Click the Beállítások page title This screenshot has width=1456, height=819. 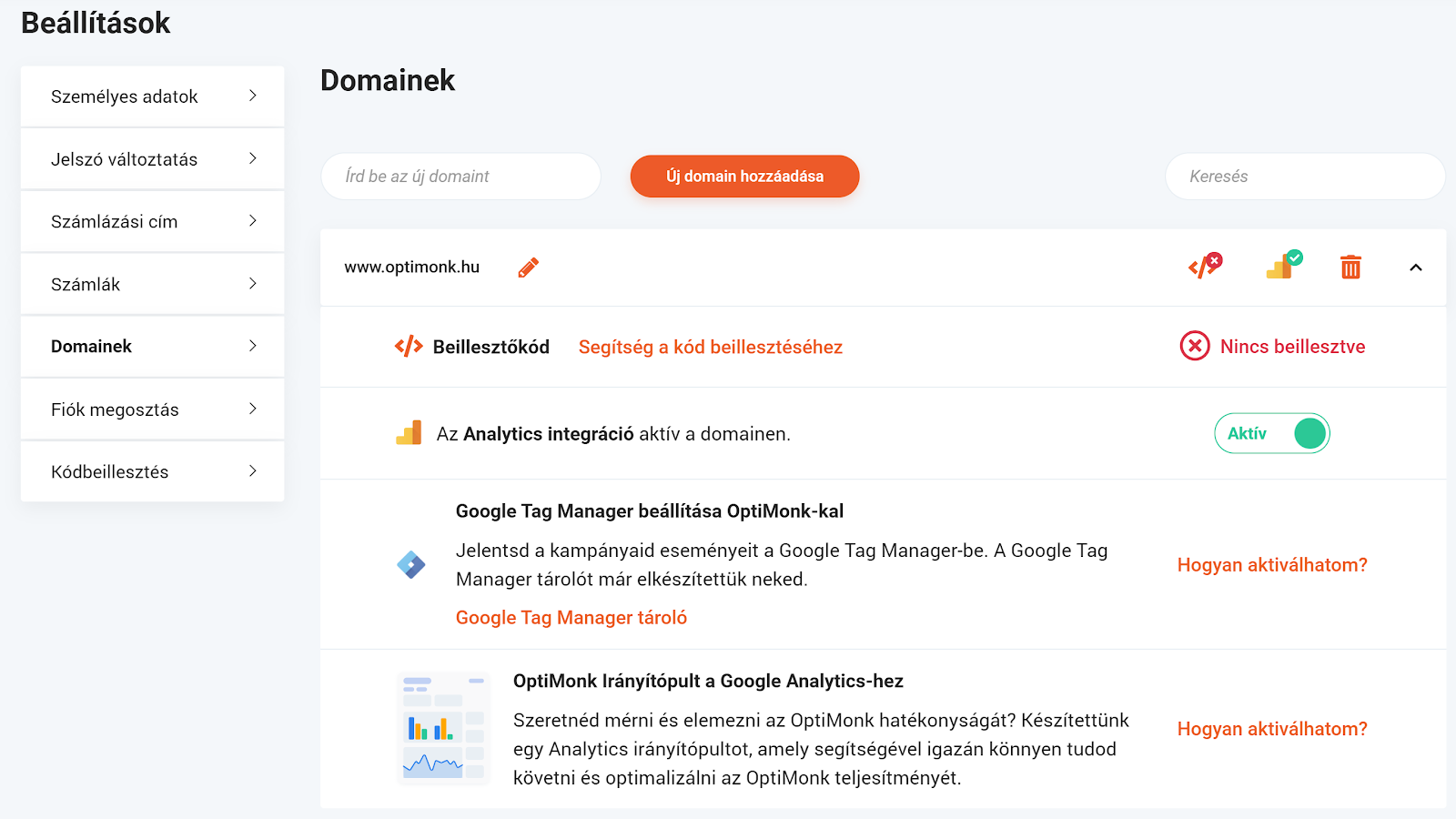point(96,23)
